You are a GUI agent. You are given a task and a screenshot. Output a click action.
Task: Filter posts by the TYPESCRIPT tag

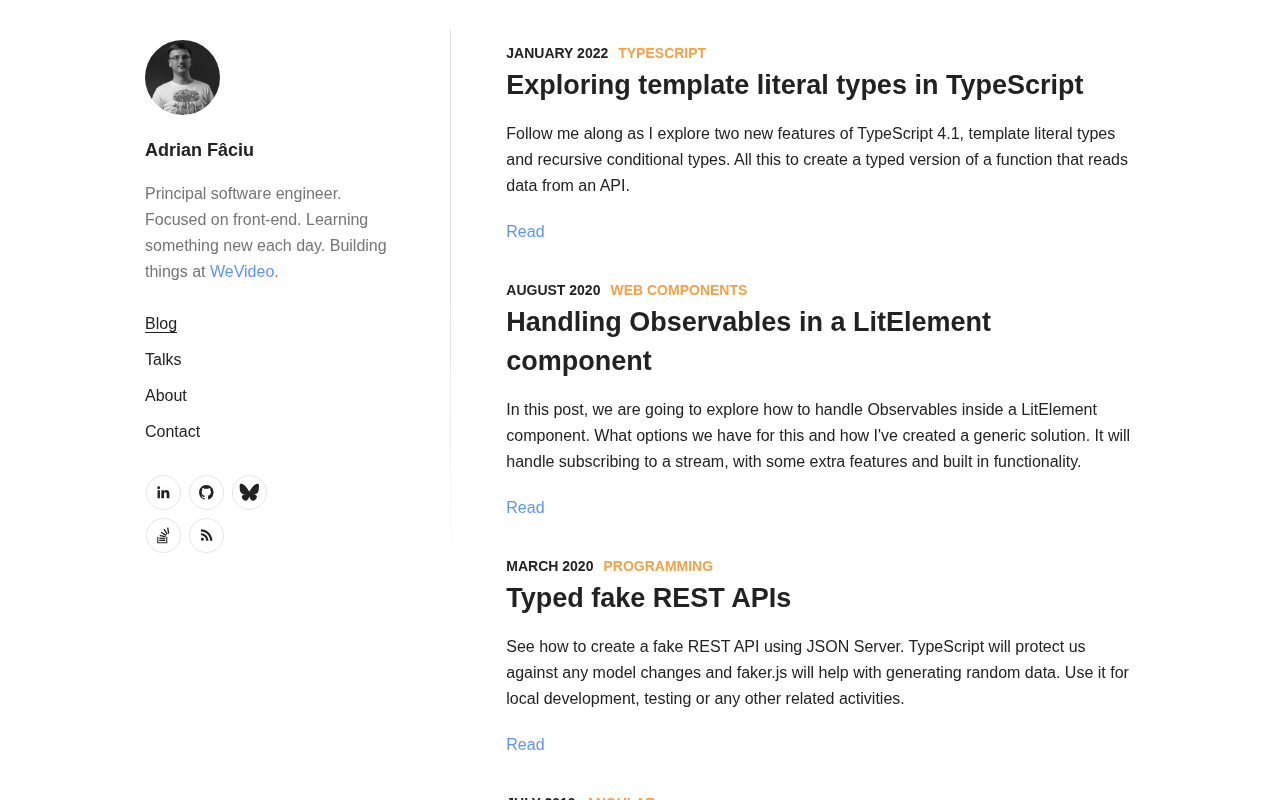click(662, 53)
